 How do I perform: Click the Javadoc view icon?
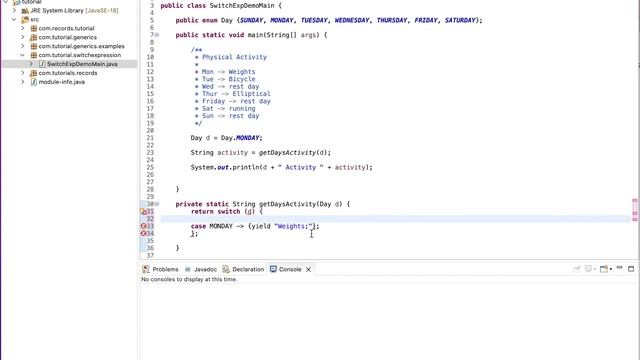pos(188,269)
